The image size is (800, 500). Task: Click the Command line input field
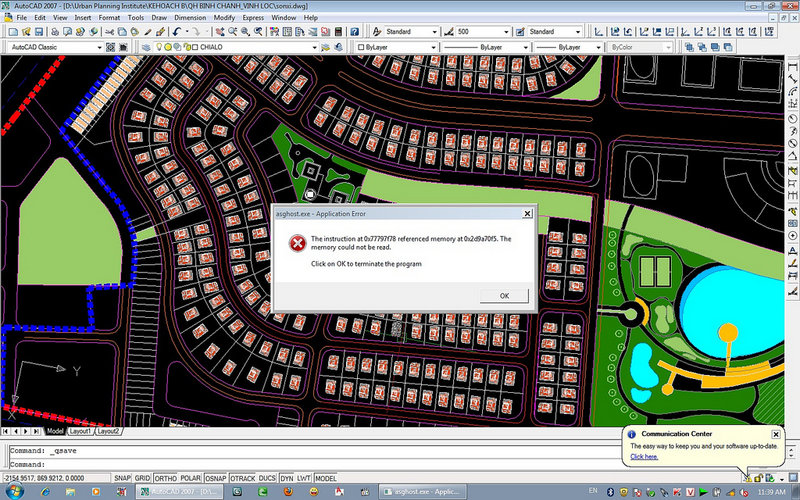click(300, 464)
